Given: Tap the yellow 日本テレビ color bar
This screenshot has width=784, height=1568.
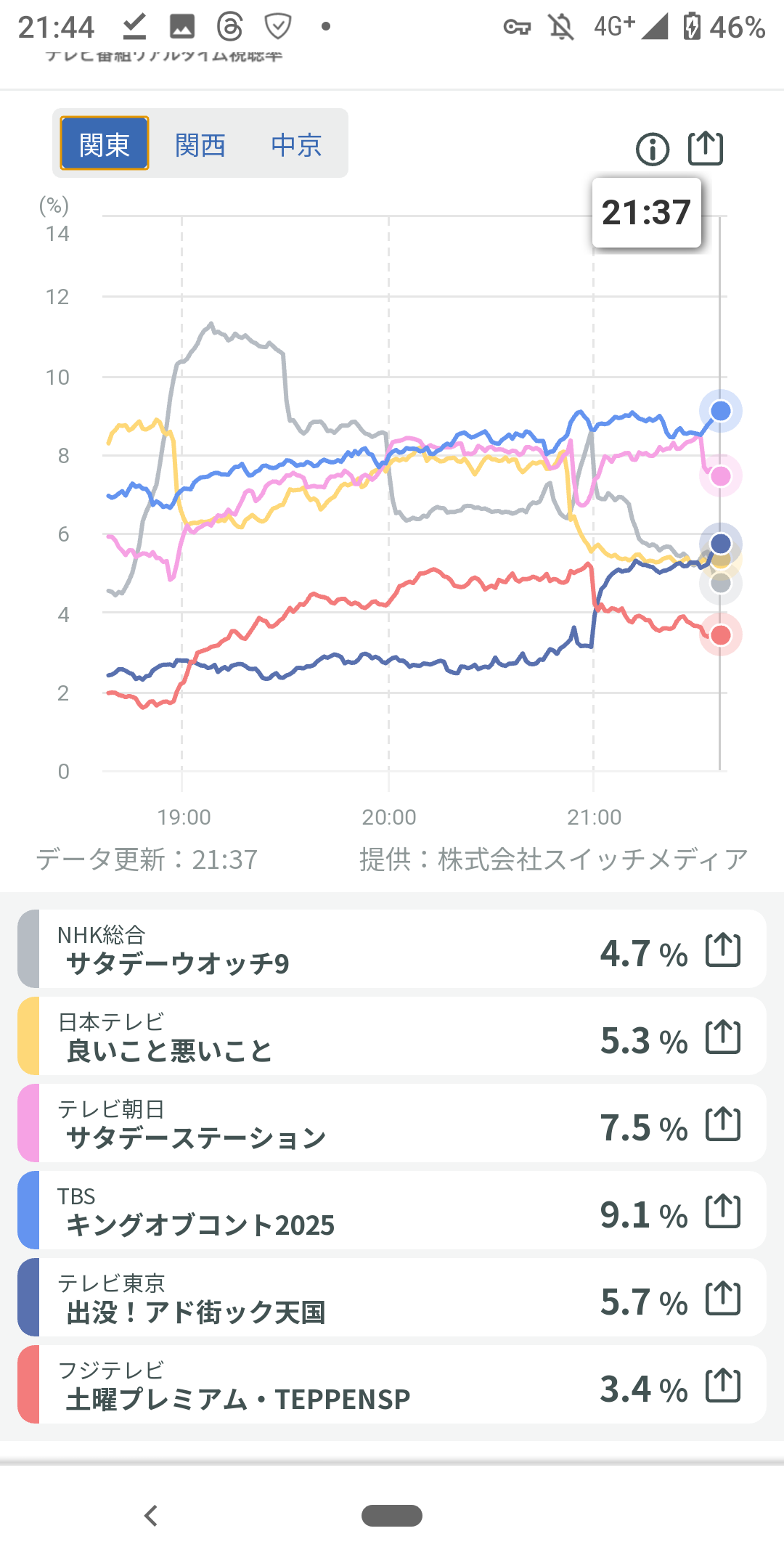Looking at the screenshot, I should [28, 1037].
